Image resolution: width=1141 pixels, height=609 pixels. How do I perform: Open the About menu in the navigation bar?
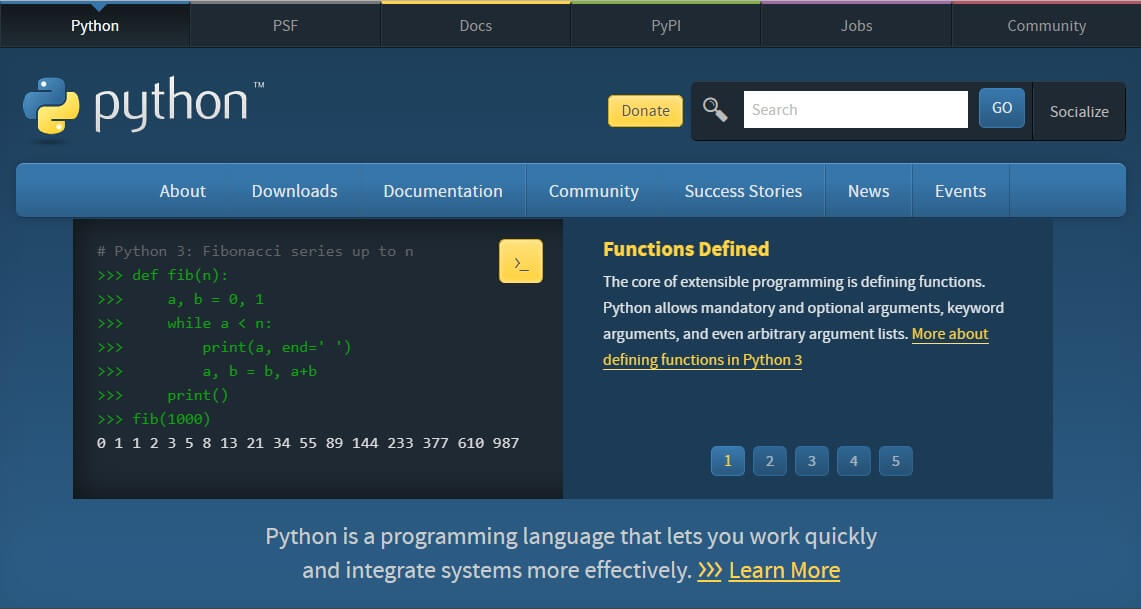coord(183,191)
